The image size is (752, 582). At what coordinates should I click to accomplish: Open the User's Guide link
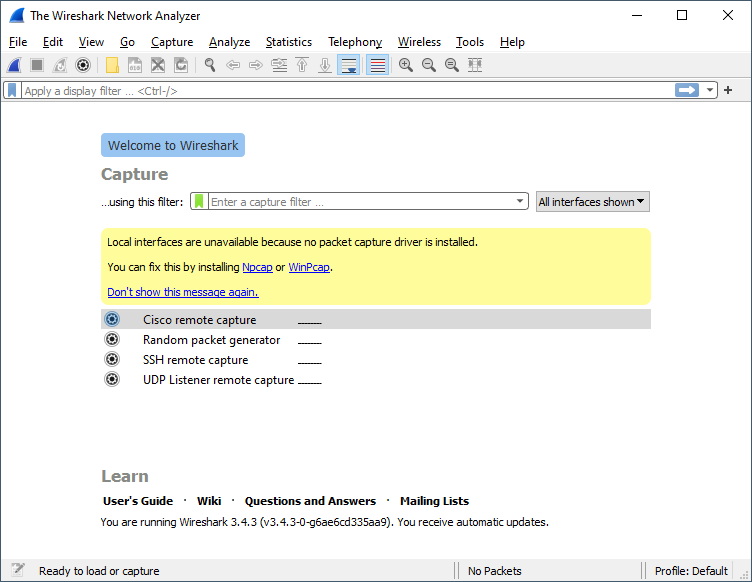[x=138, y=501]
